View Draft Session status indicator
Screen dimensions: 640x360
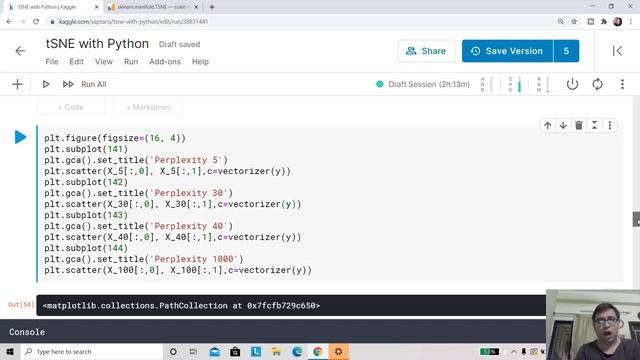pos(423,84)
